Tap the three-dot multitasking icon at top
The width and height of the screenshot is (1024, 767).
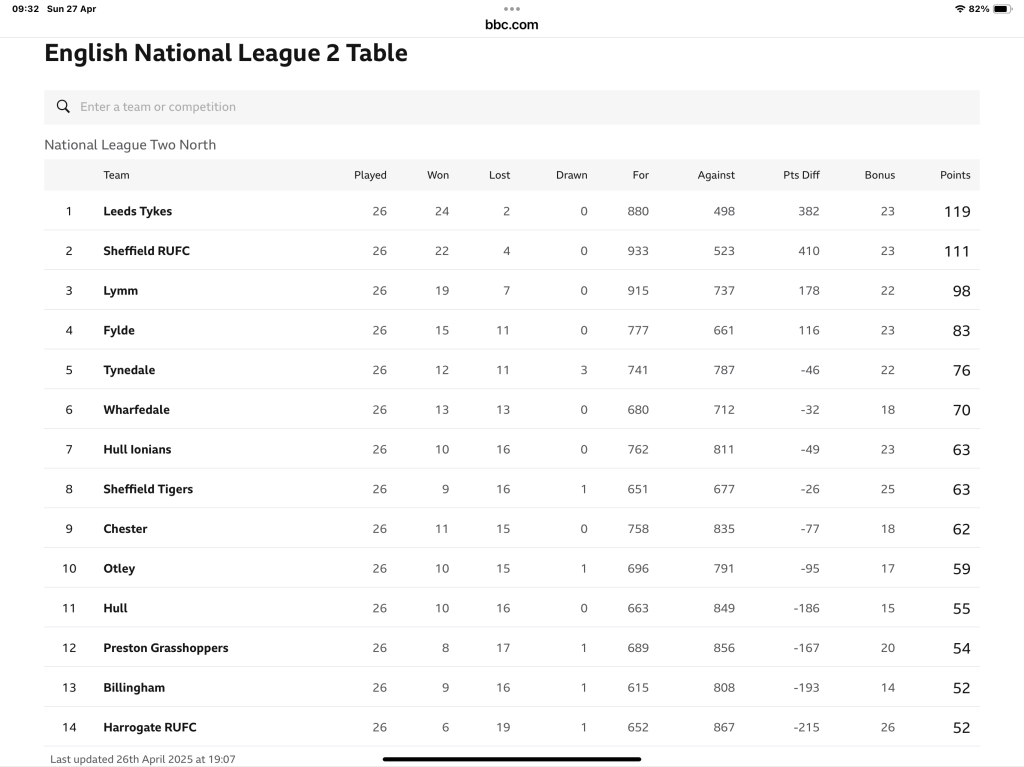pyautogui.click(x=512, y=9)
